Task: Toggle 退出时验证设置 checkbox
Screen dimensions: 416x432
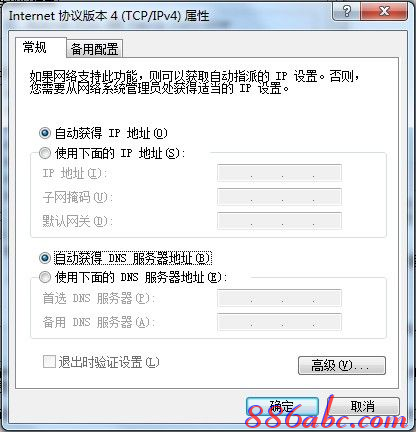Action: click(x=49, y=362)
